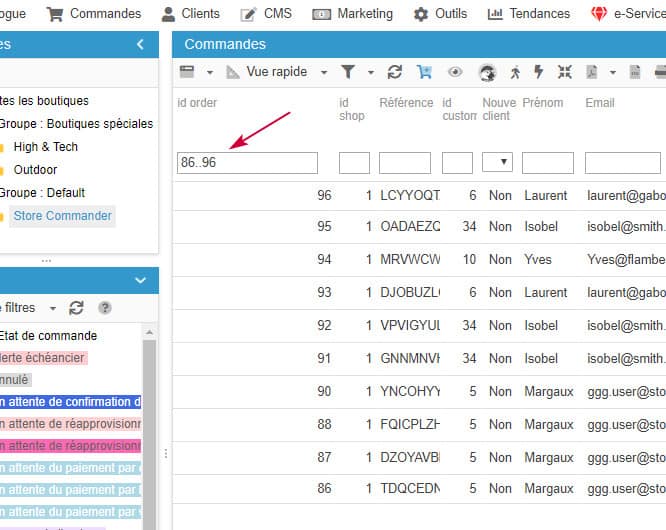
Task: Collapse the filters panel with chevron
Action: (x=140, y=281)
